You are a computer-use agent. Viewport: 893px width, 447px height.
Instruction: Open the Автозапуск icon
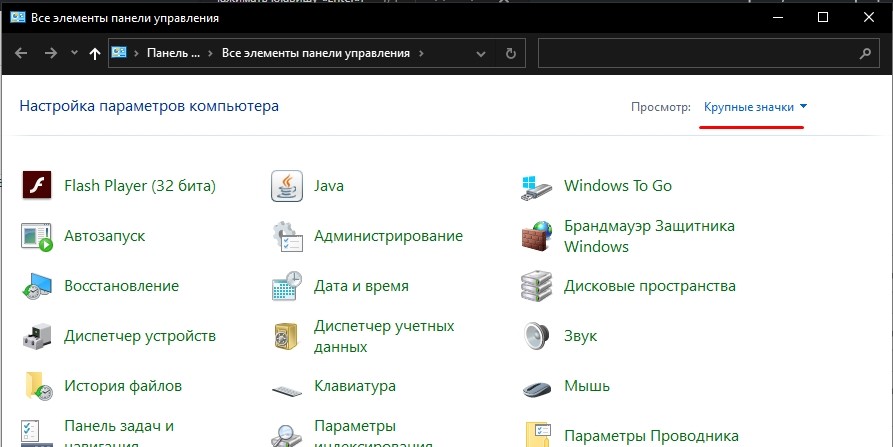37,236
